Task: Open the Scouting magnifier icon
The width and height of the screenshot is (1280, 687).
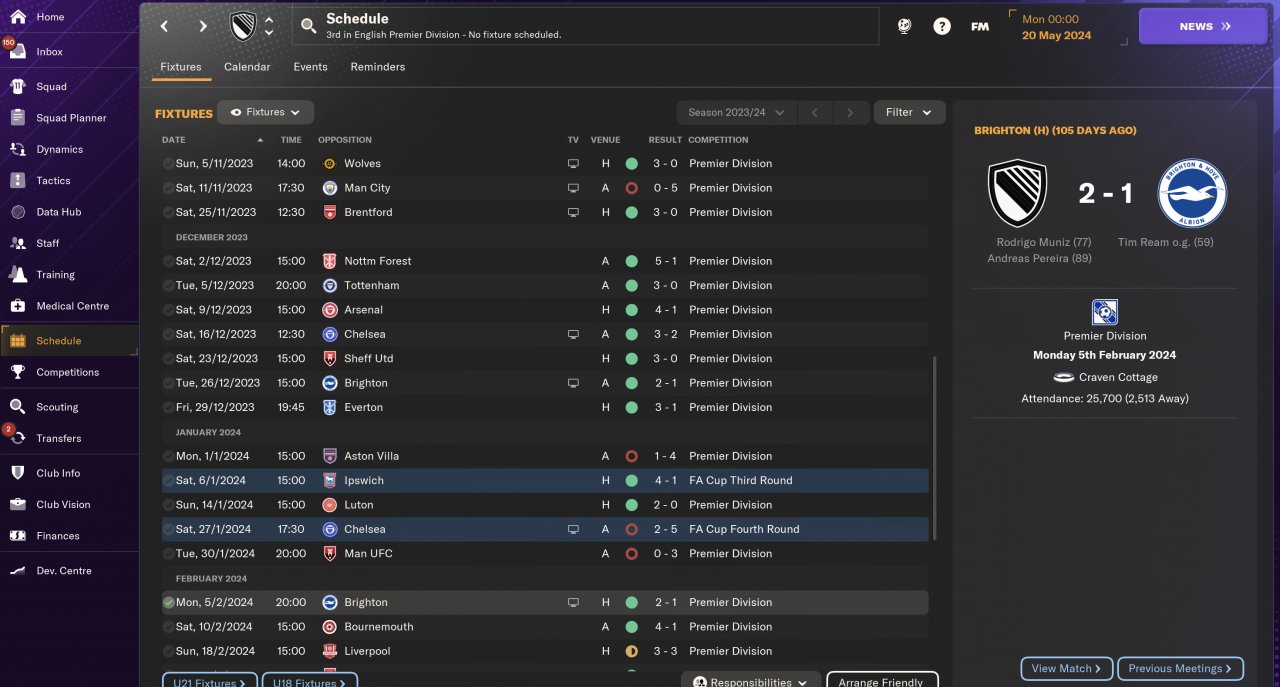Action: (x=18, y=407)
